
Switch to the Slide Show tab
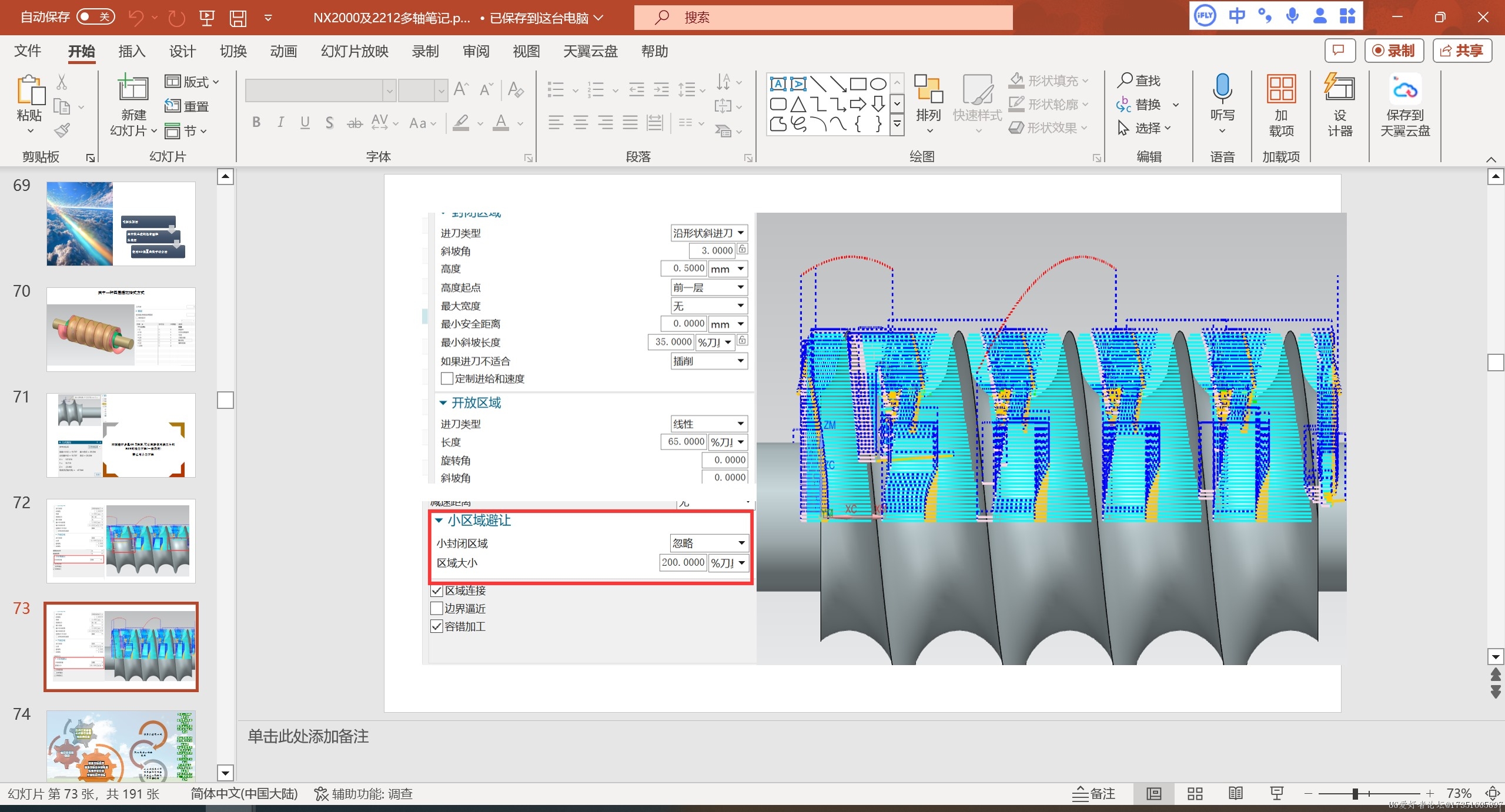[354, 51]
